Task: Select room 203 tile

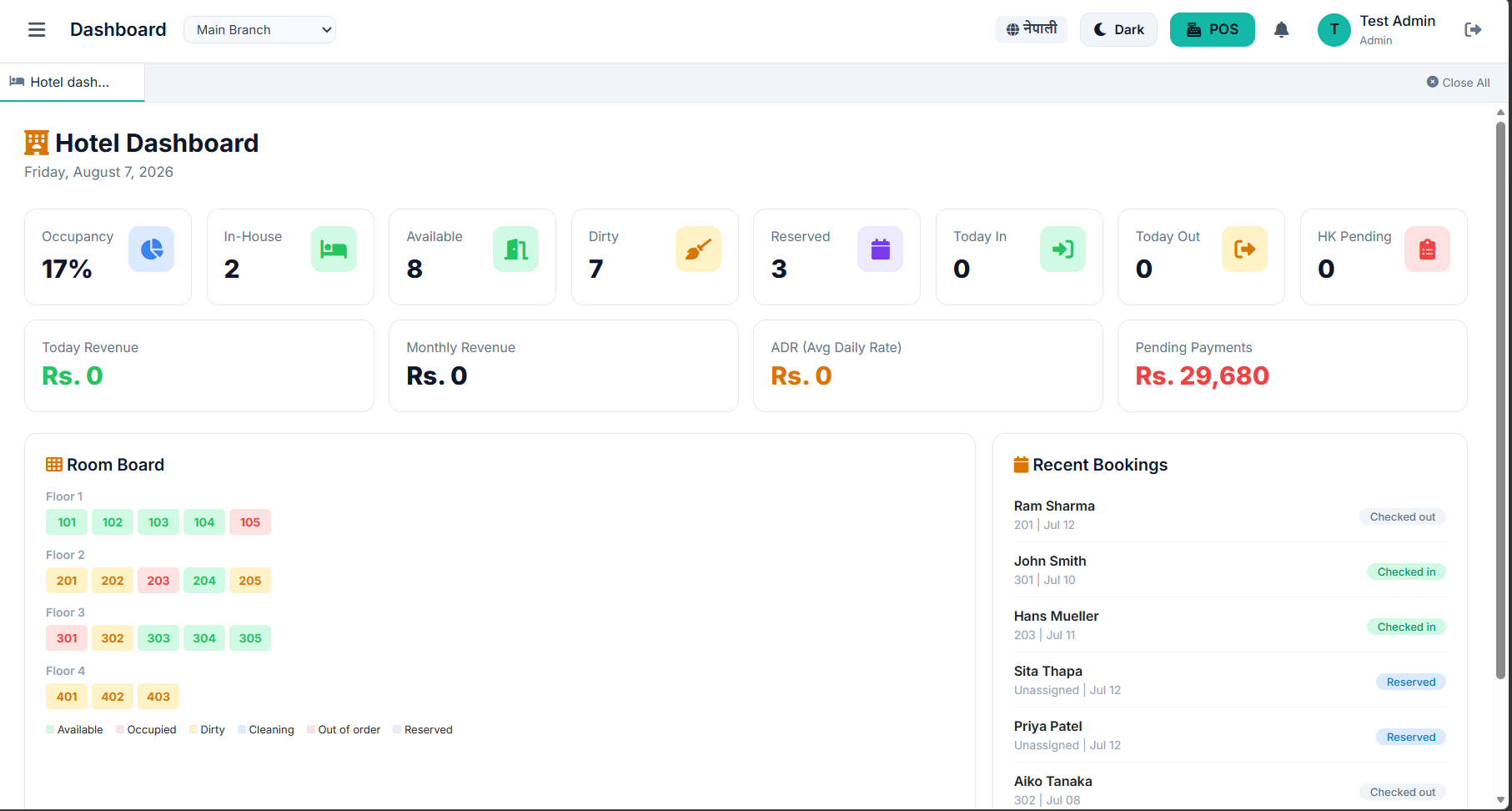Action: (158, 581)
